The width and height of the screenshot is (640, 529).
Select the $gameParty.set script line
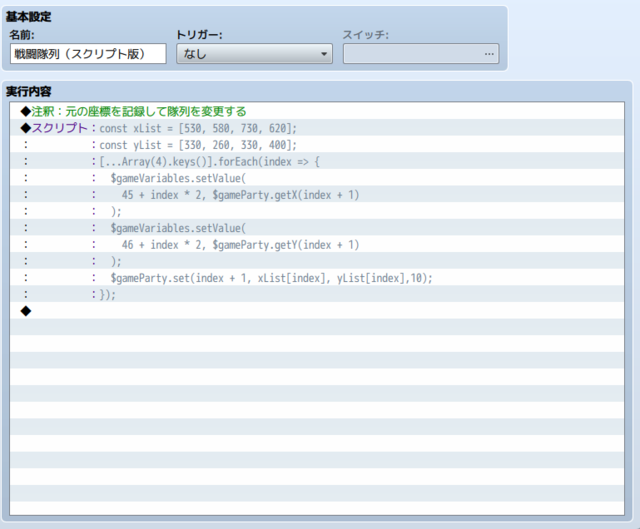(317, 278)
